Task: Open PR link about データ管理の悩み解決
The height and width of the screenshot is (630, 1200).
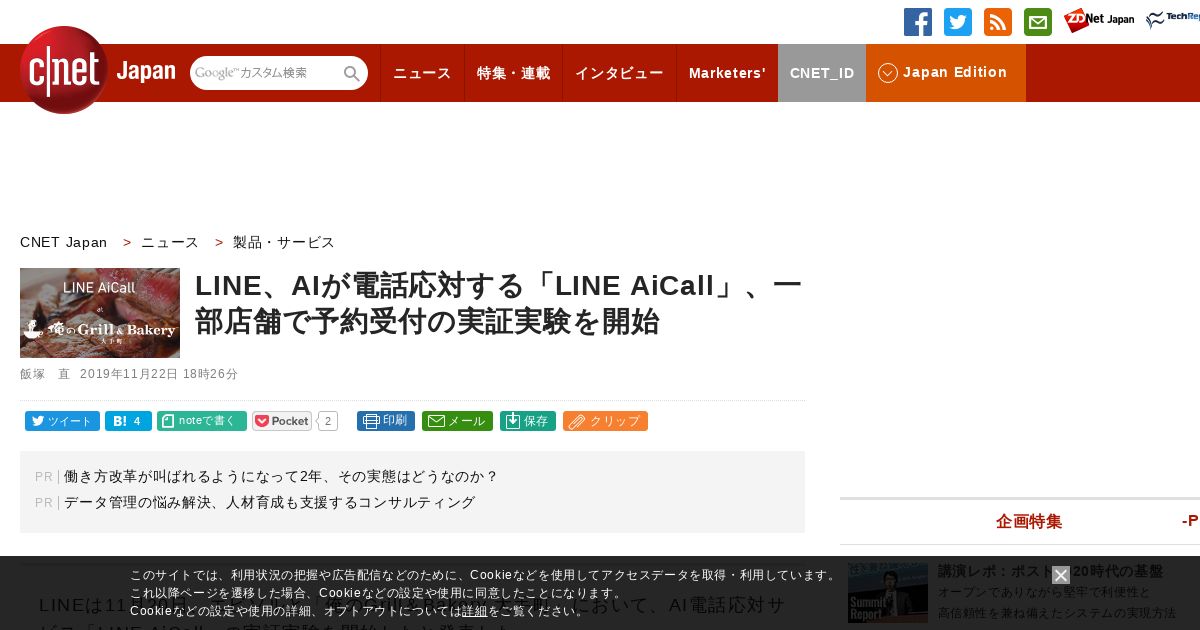Action: (270, 503)
